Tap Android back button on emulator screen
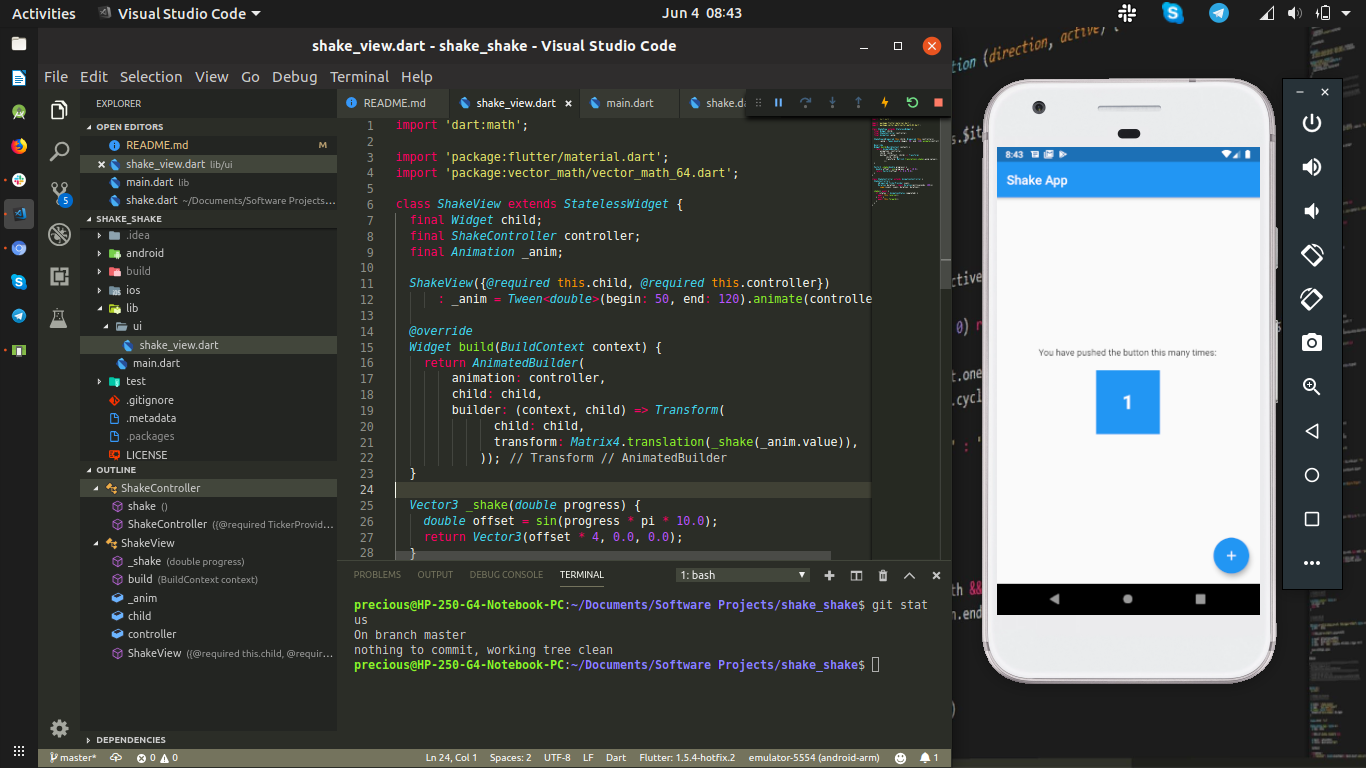 point(1054,599)
